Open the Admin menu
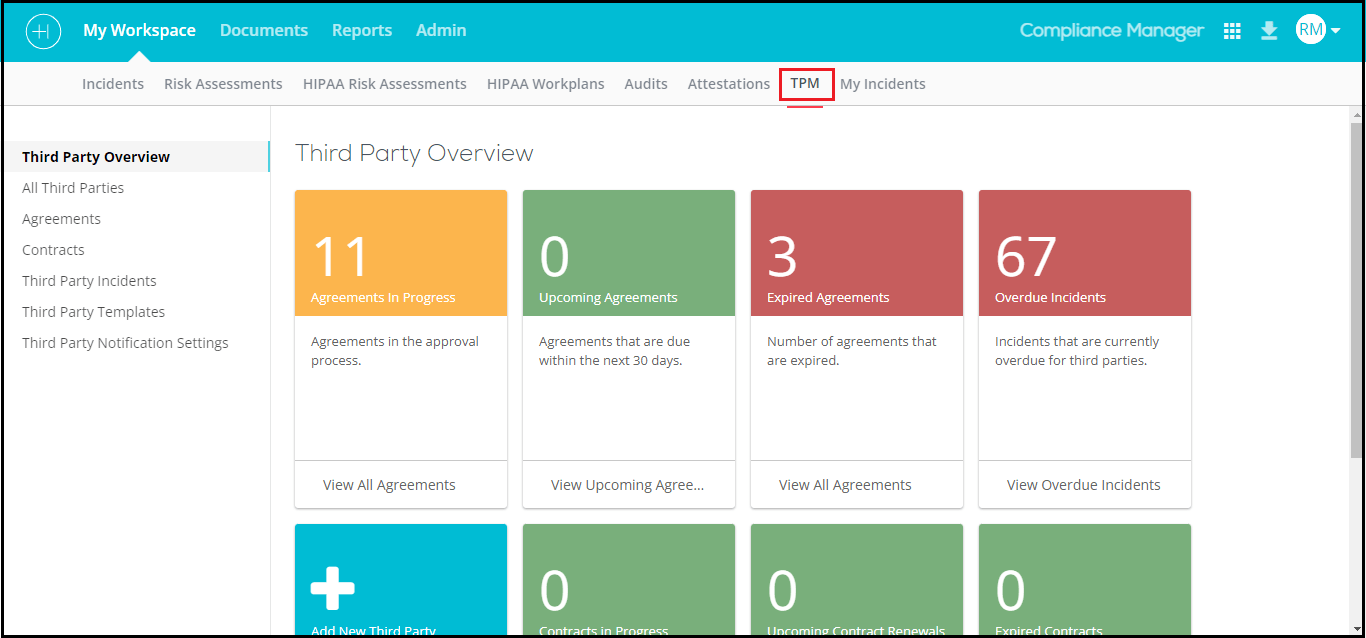Viewport: 1366px width, 638px height. click(440, 30)
